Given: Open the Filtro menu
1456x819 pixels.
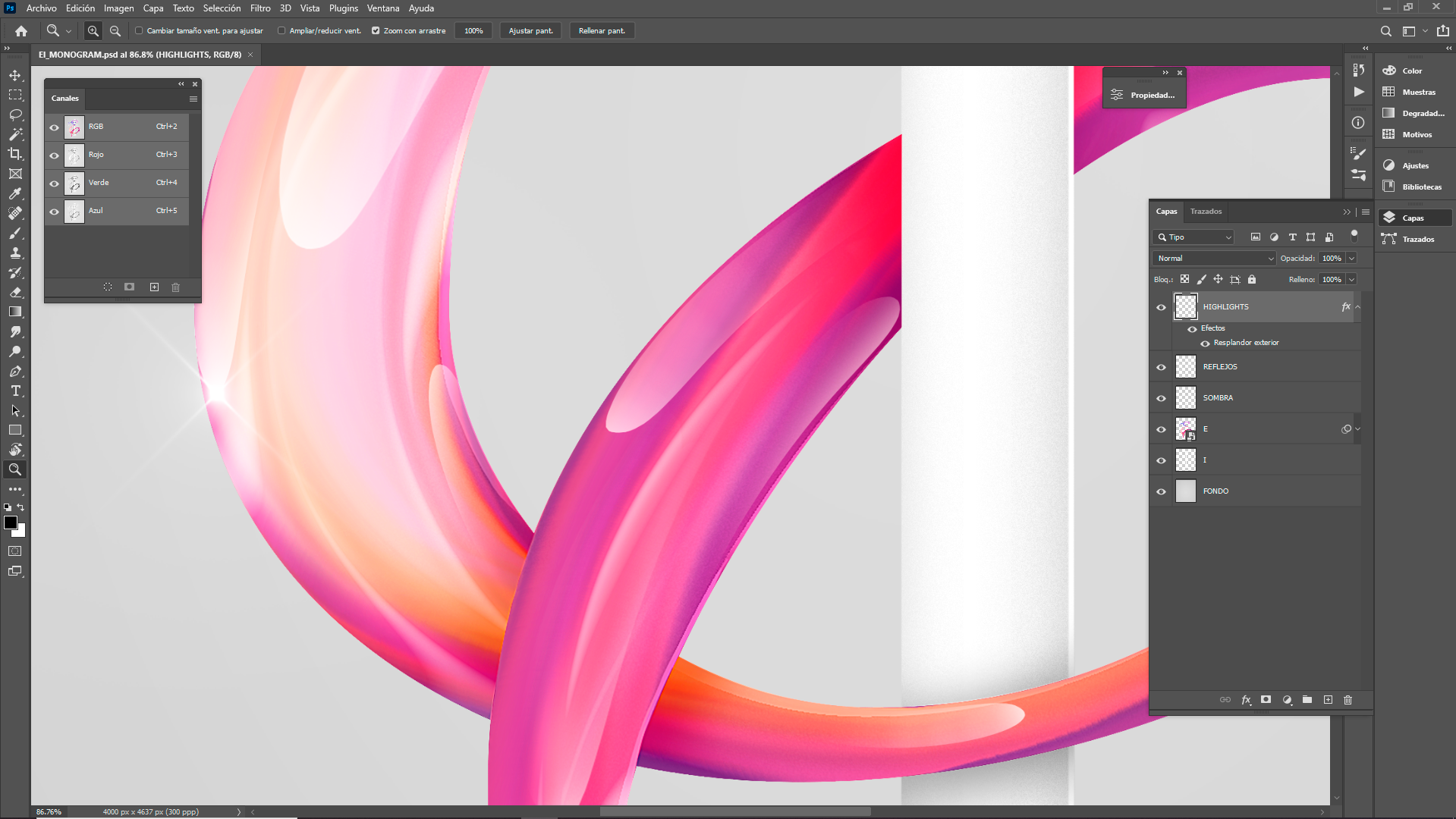Looking at the screenshot, I should point(259,8).
